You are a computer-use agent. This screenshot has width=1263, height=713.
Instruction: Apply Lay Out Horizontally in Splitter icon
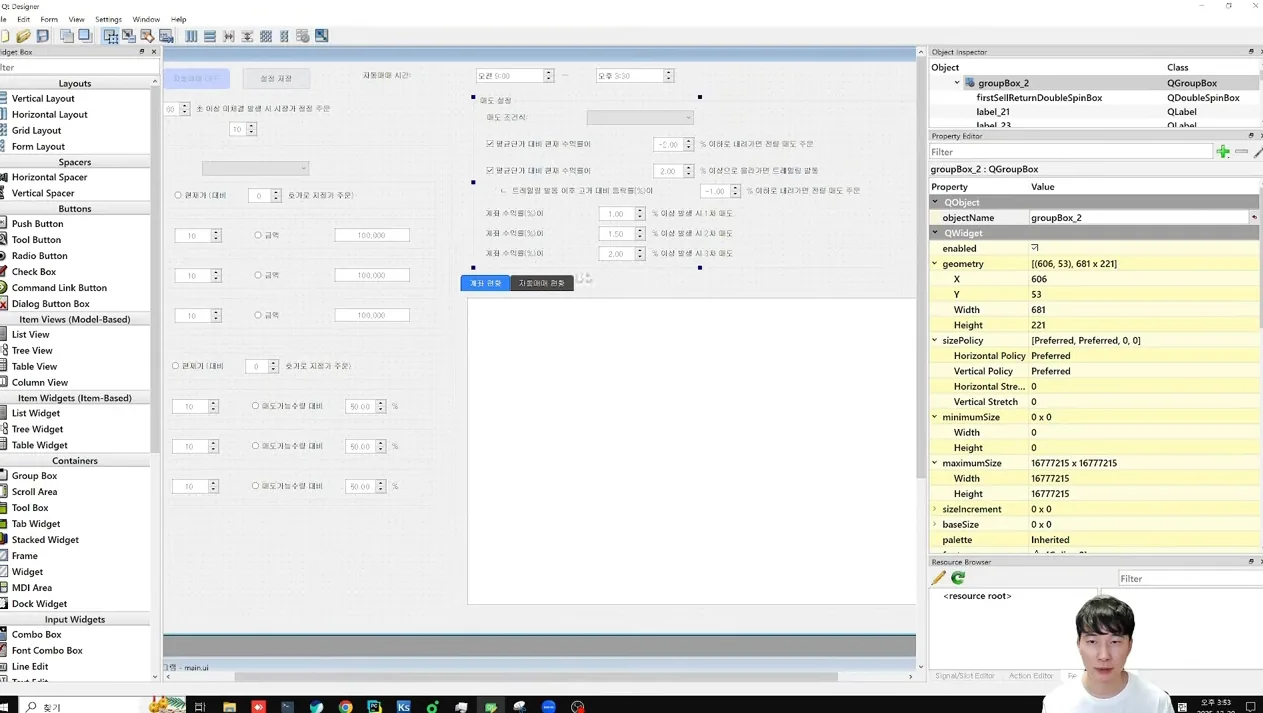point(229,36)
